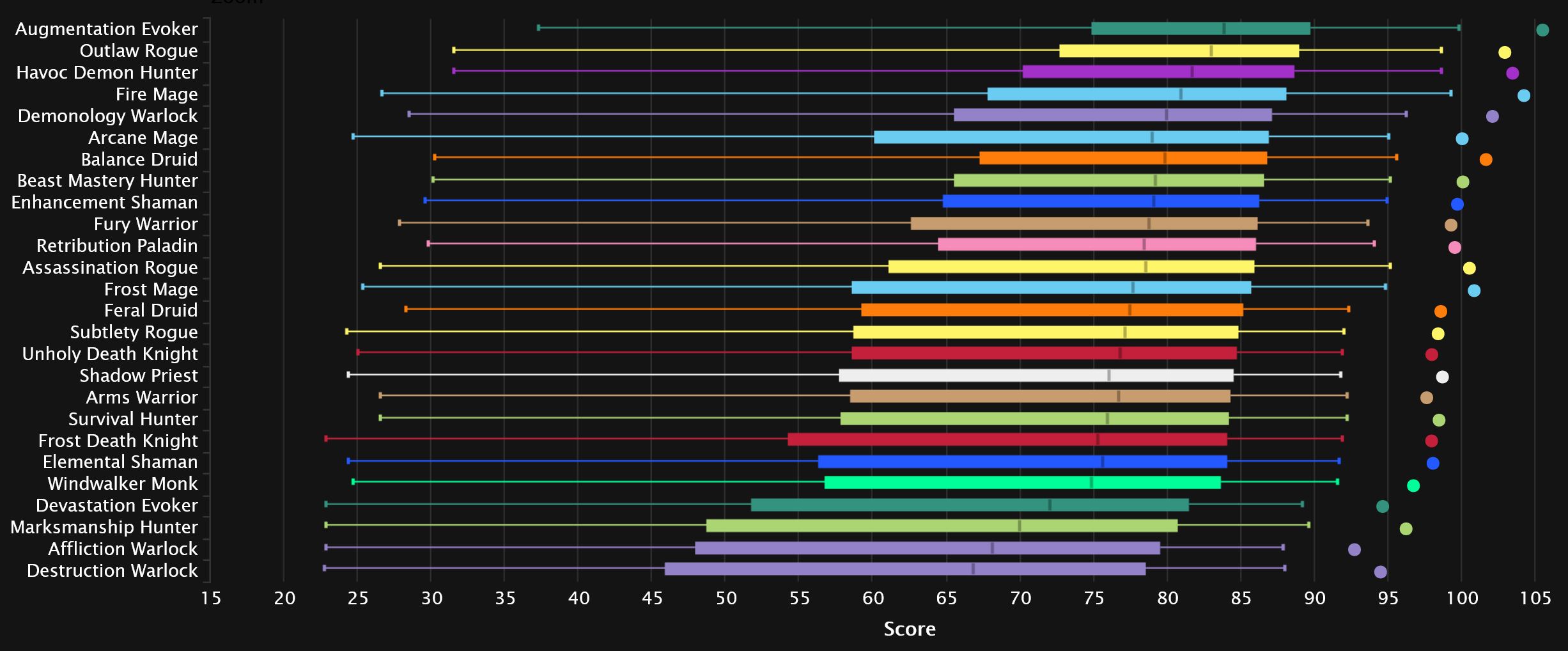The image size is (1568, 651).
Task: Click the 50 tick on Score axis
Action: point(726,599)
